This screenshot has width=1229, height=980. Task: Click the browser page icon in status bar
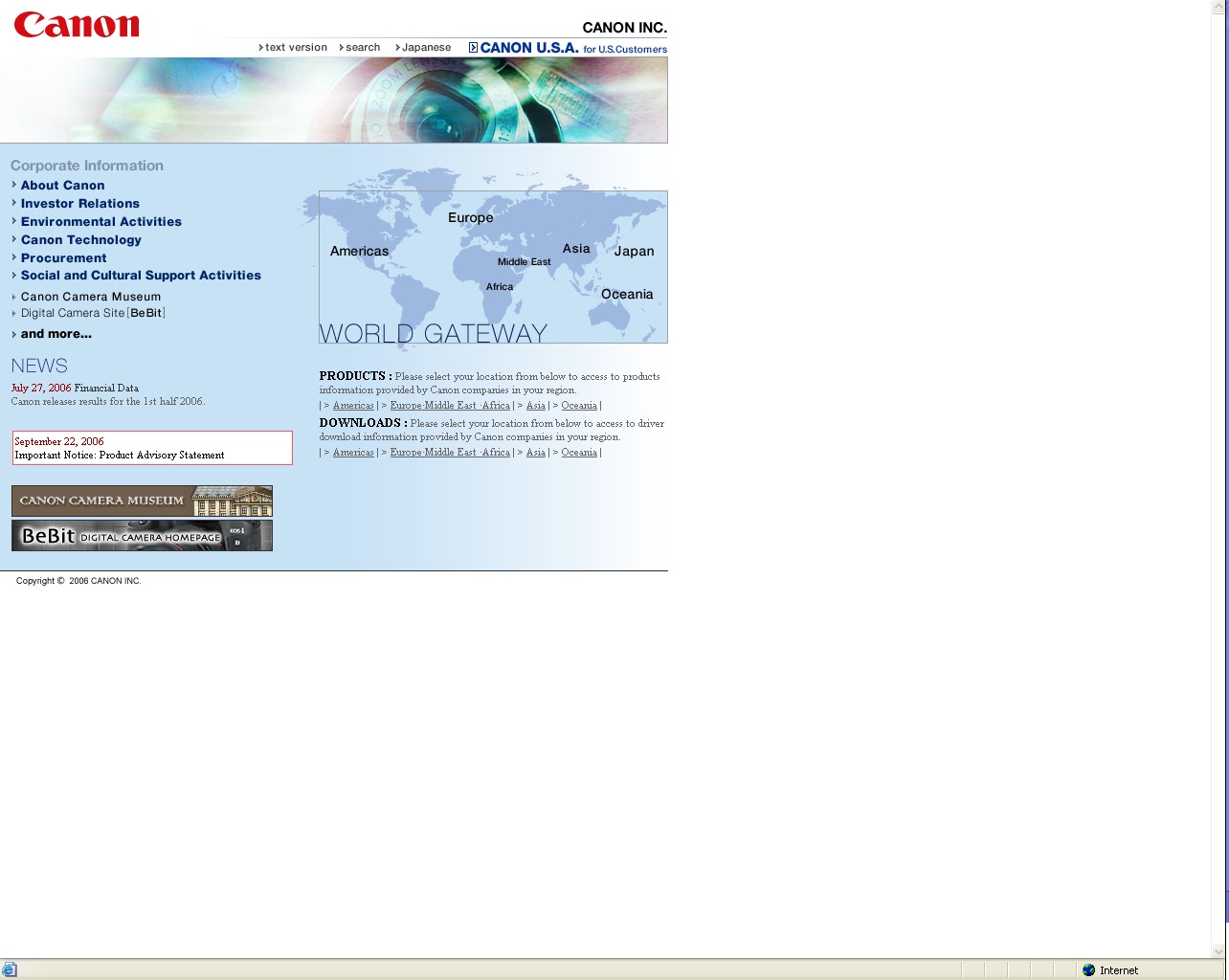(x=10, y=970)
